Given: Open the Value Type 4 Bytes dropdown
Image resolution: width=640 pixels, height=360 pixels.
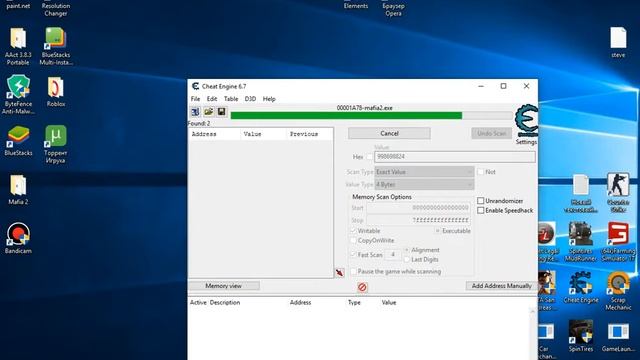Looking at the screenshot, I should click(424, 184).
